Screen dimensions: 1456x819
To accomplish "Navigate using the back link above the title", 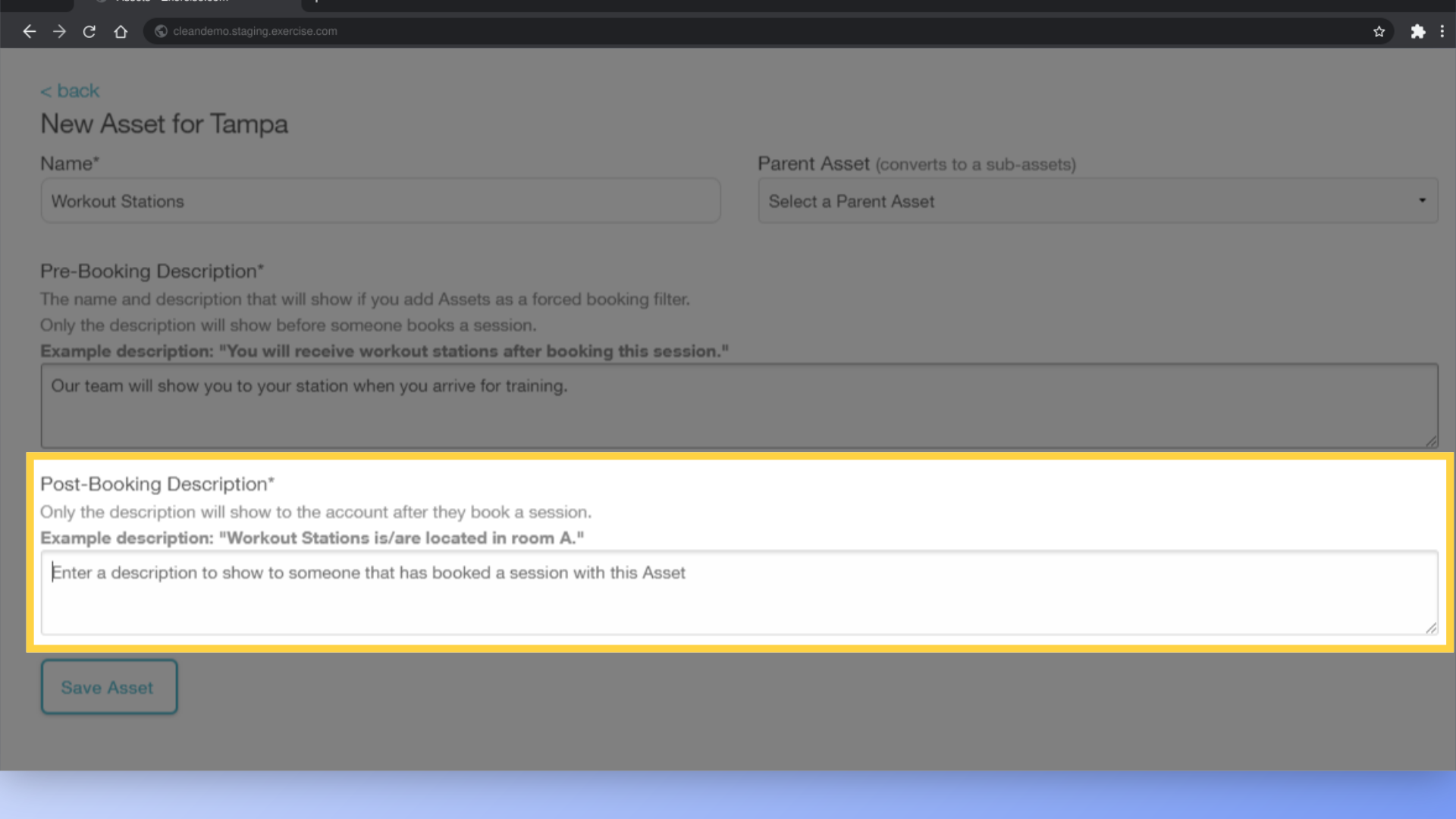I will pos(69,90).
